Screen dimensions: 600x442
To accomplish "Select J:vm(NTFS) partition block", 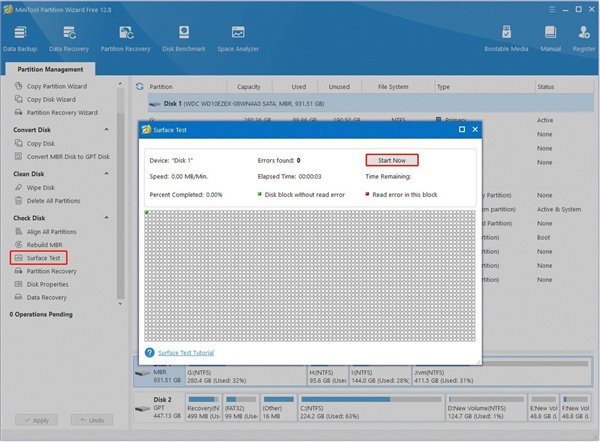I will (x=501, y=375).
